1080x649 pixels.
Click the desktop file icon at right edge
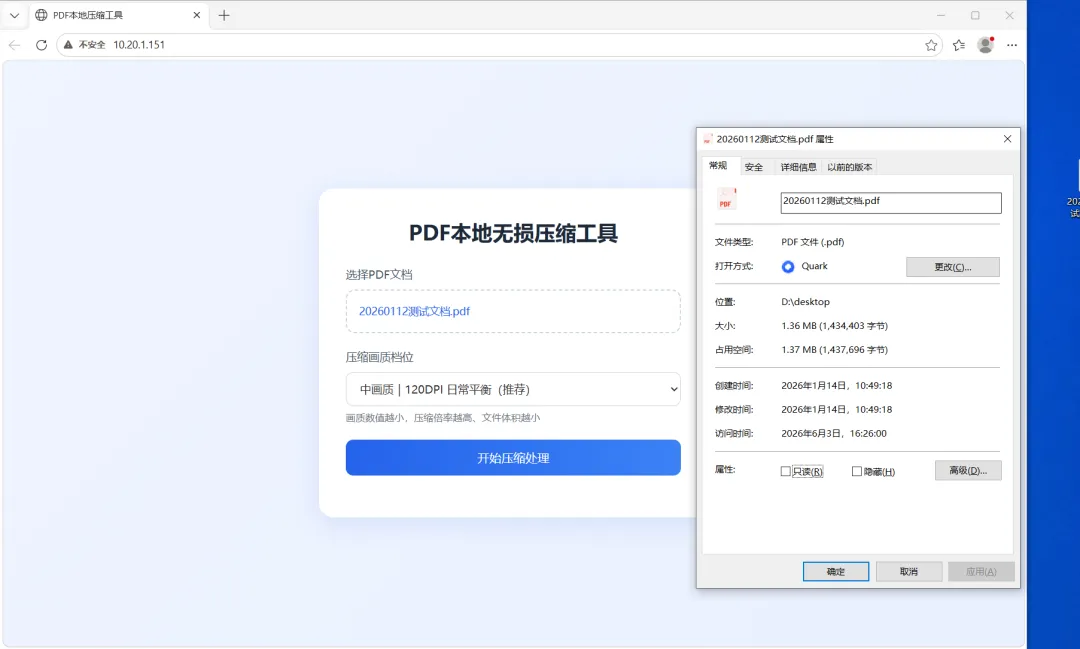(1074, 189)
